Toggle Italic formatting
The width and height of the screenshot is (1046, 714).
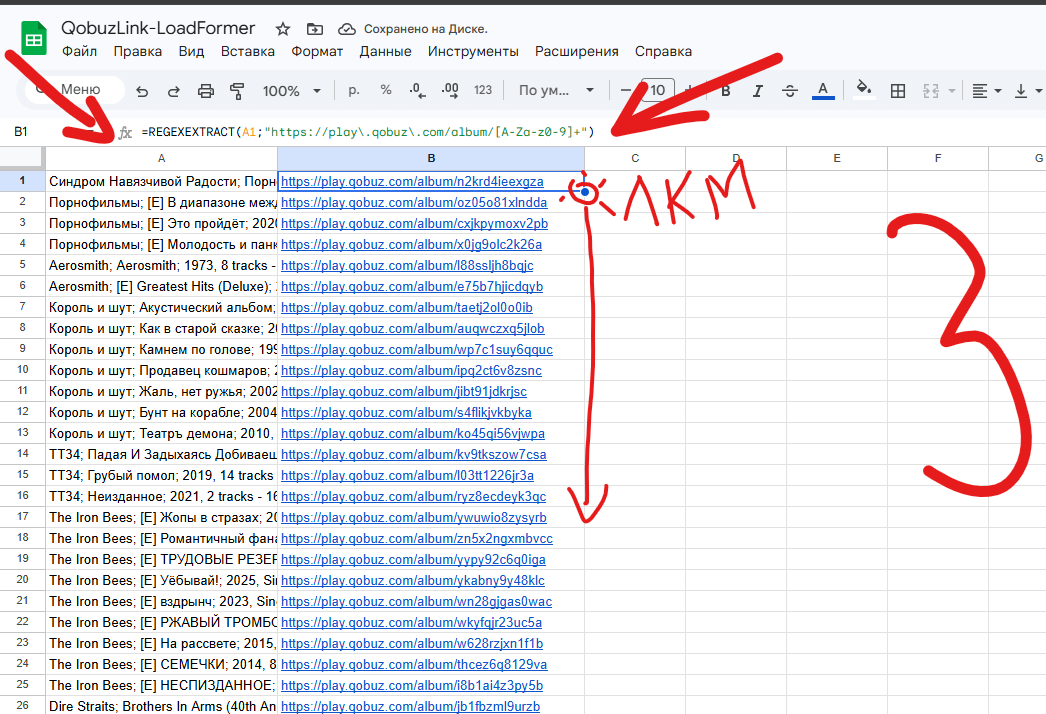pos(757,91)
